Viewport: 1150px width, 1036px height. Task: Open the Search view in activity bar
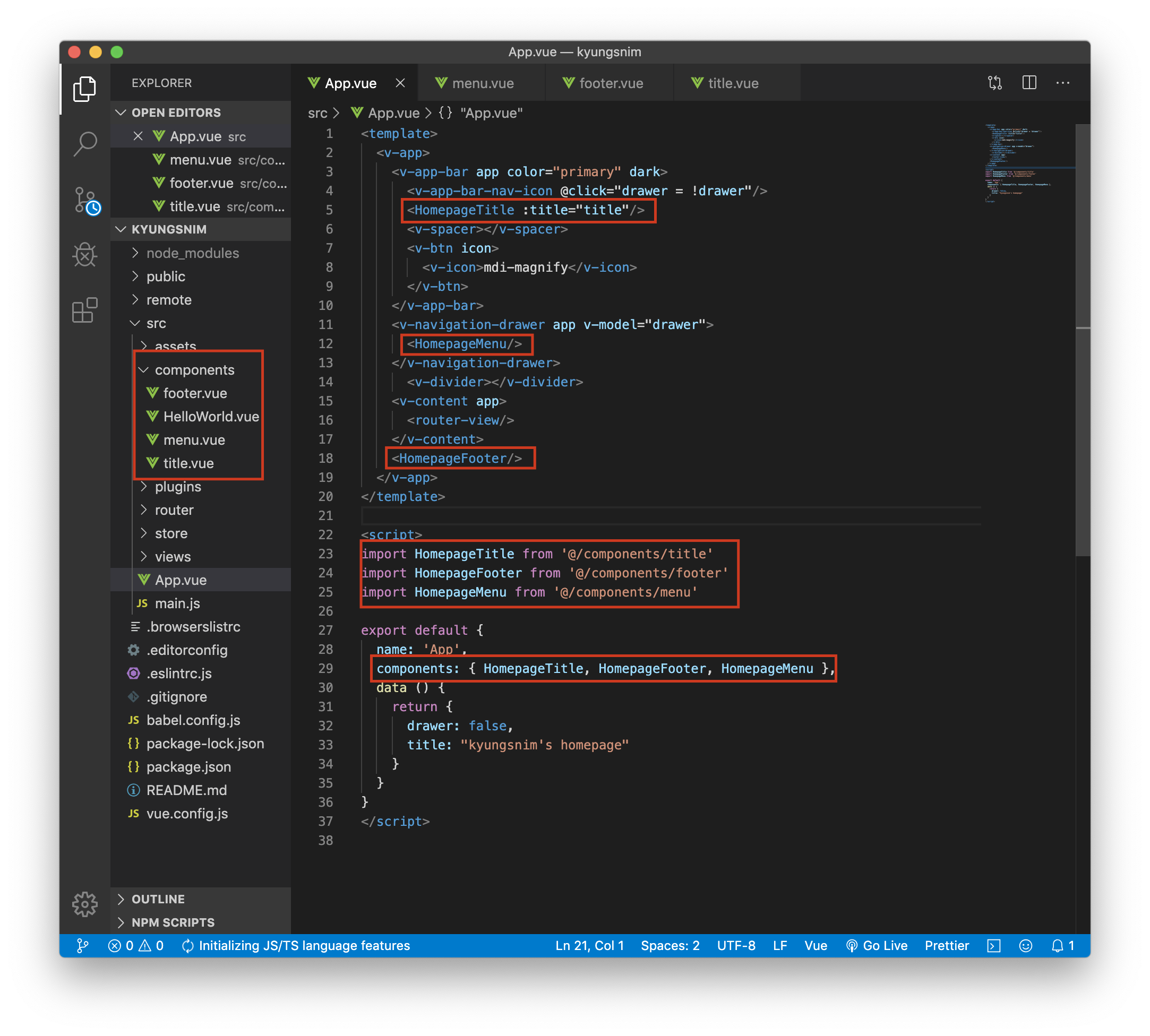85,143
